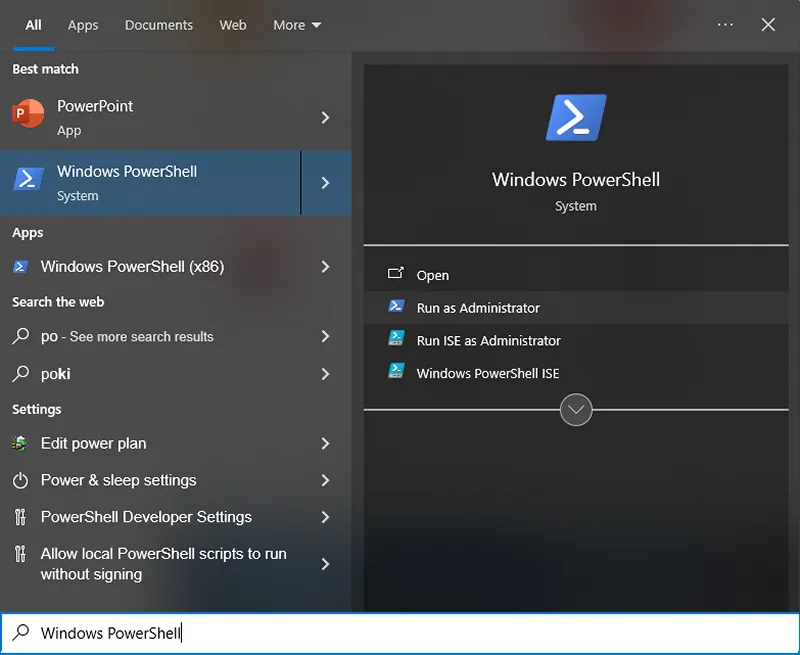This screenshot has width=800, height=655.
Task: Click the large PowerShell logo in preview pane
Action: pyautogui.click(x=576, y=117)
